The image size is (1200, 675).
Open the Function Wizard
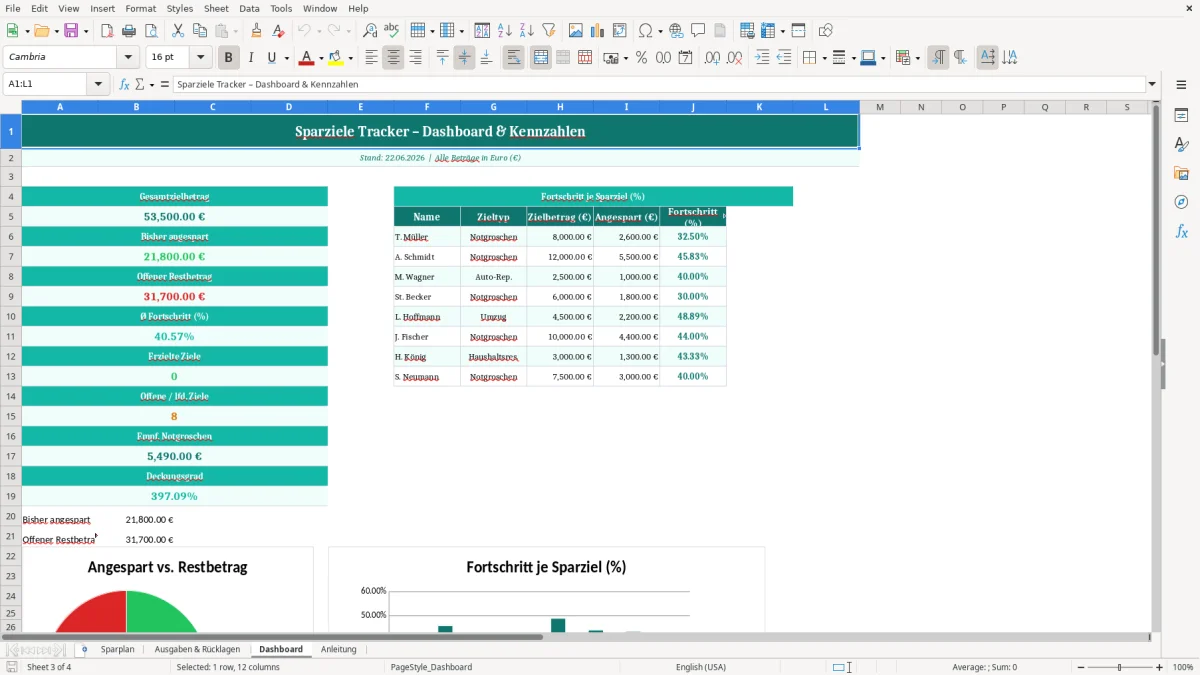[x=124, y=85]
